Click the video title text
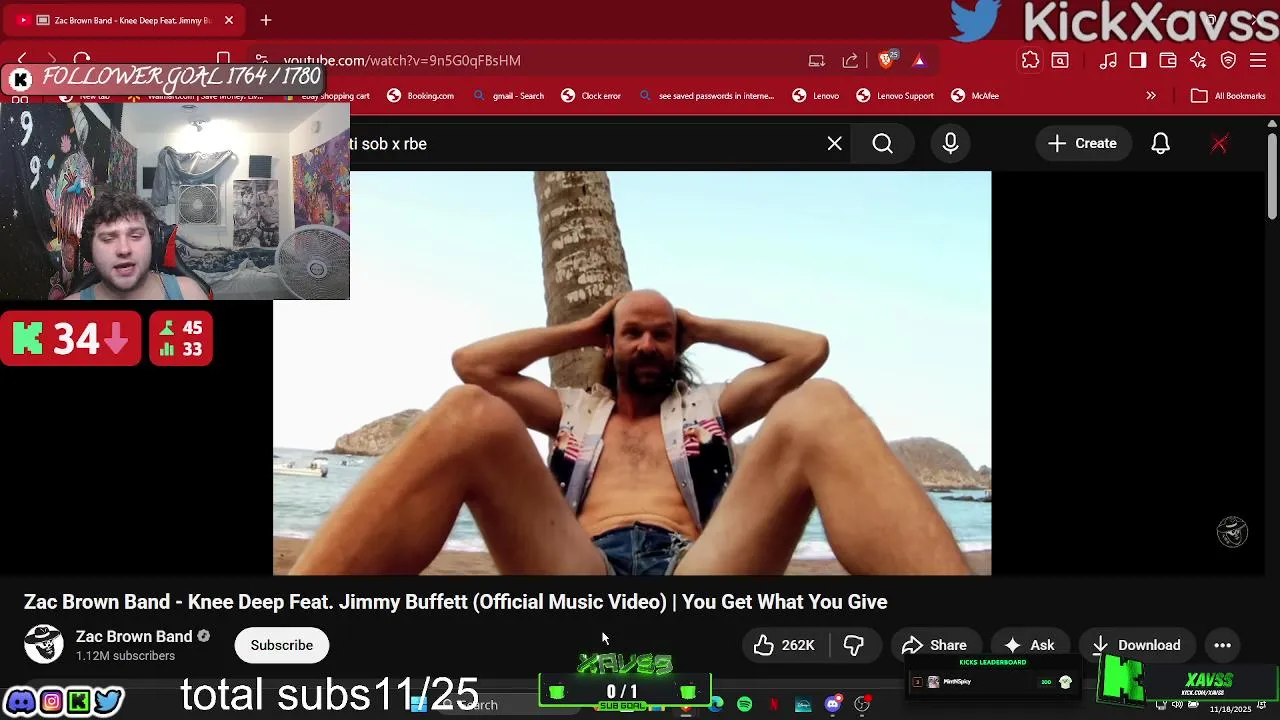This screenshot has height=720, width=1280. pyautogui.click(x=456, y=602)
